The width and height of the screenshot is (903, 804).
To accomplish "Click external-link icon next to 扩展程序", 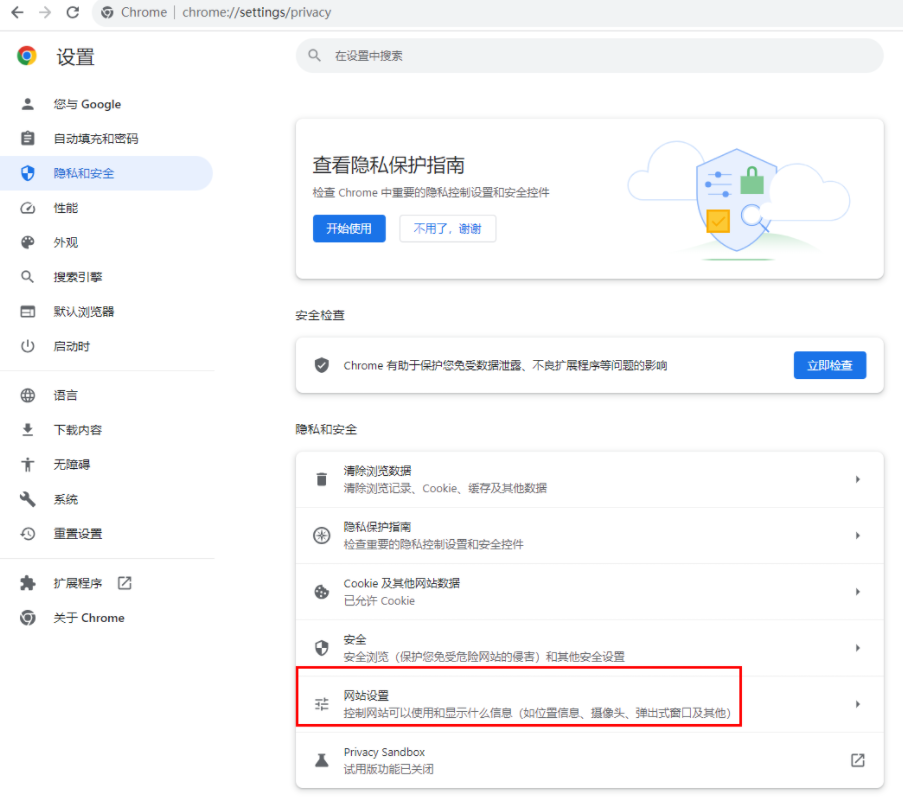I will [x=124, y=583].
